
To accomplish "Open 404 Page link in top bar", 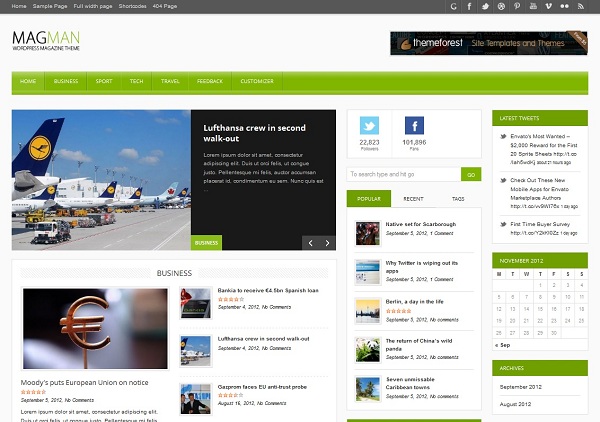I will (x=165, y=6).
